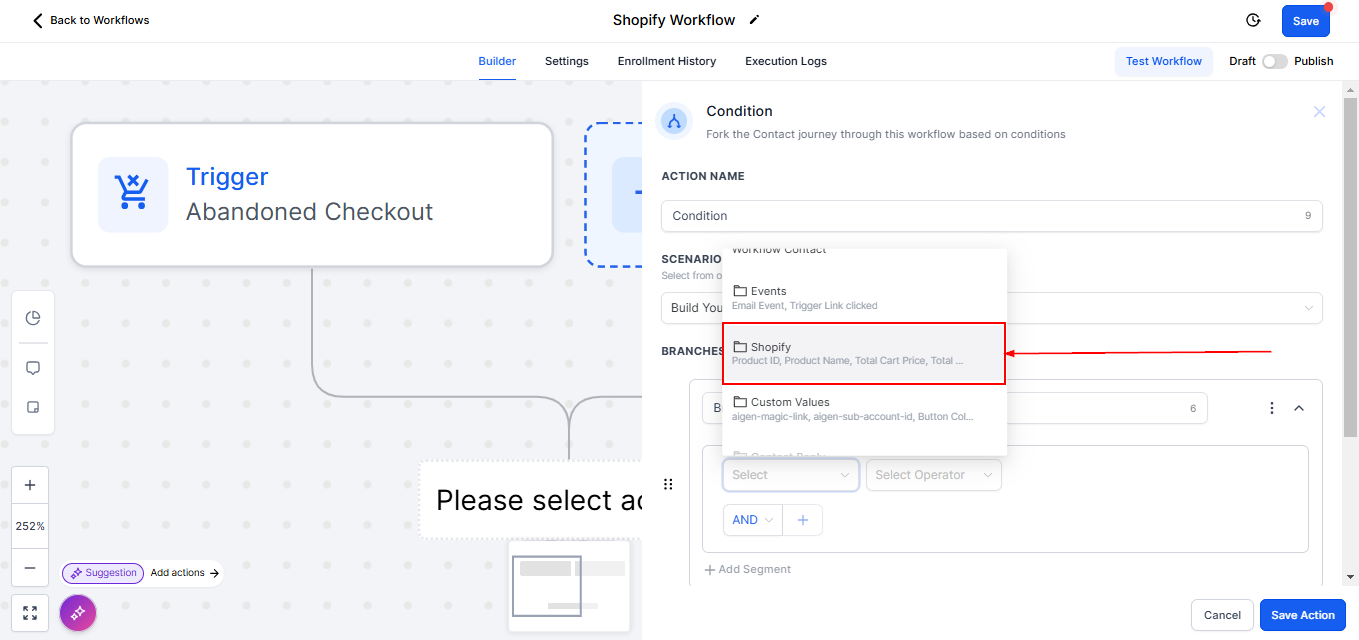This screenshot has height=640, width=1359.
Task: Switch to the Settings tab
Action: pos(566,61)
